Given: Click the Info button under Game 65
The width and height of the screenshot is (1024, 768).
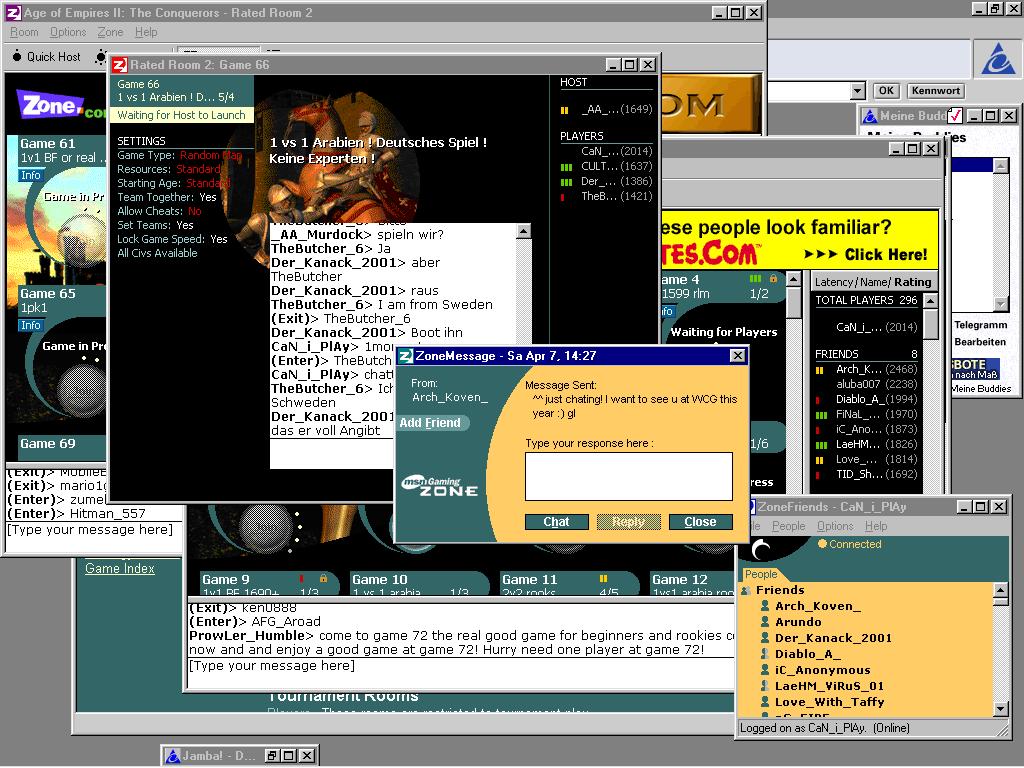Looking at the screenshot, I should [x=31, y=325].
